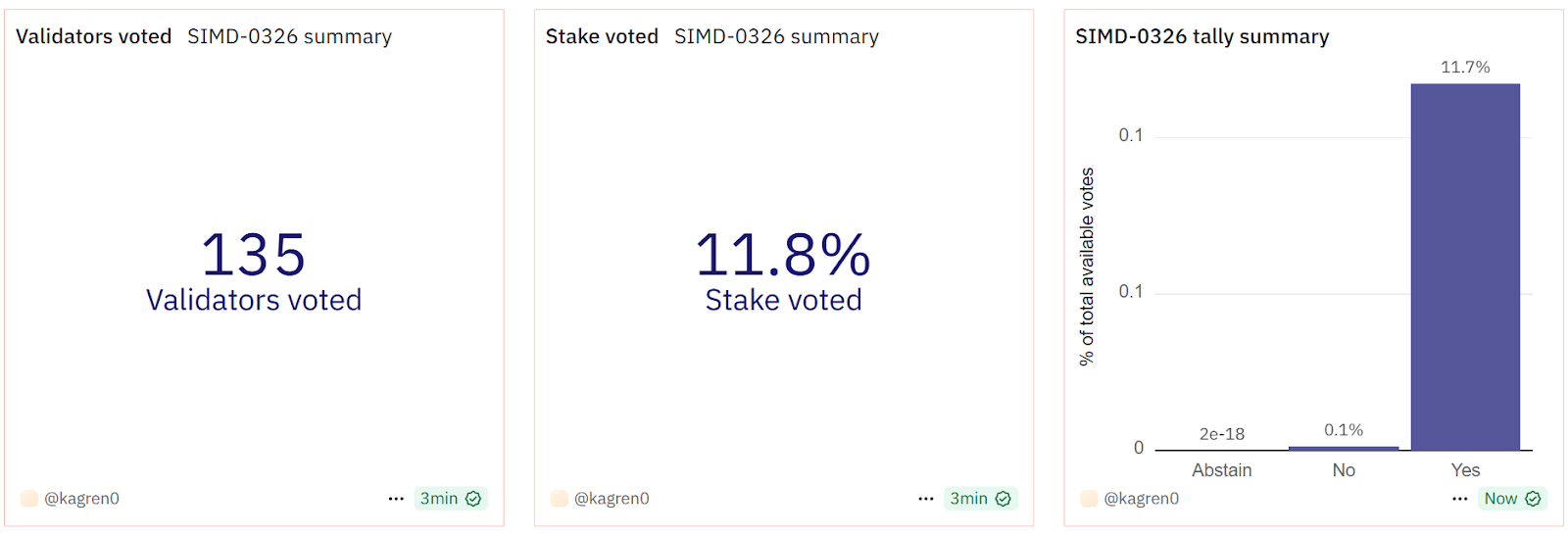Open the three-dot menu on Validators voted panel
This screenshot has width=1568, height=535.
[396, 499]
